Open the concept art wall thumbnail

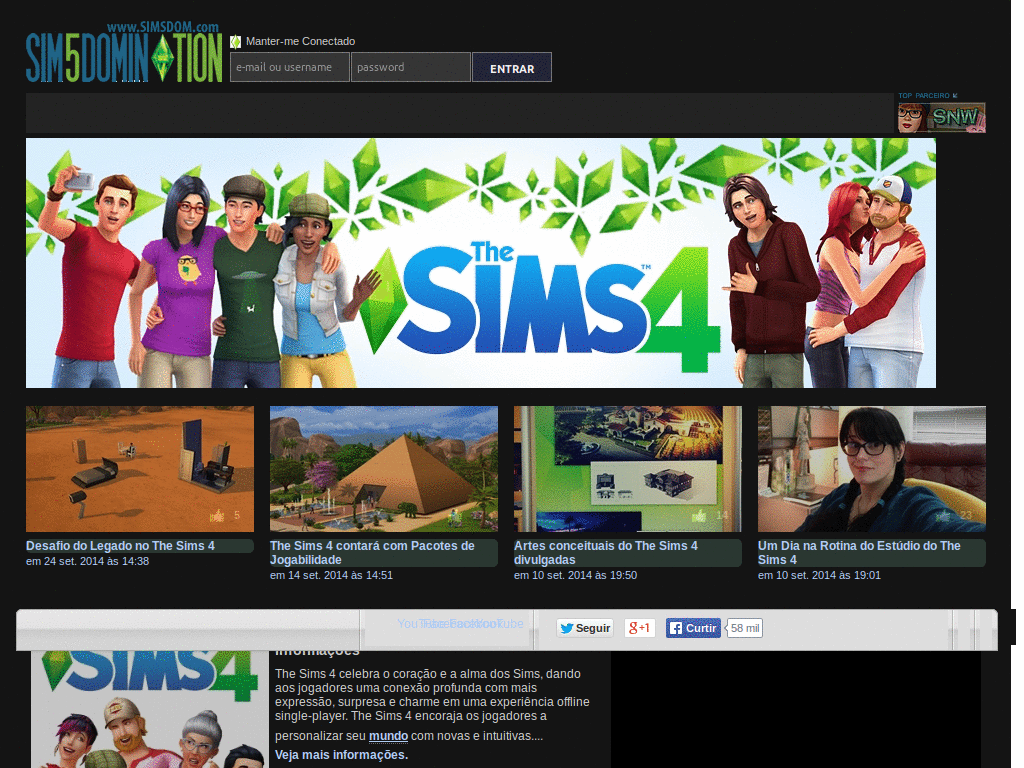point(628,469)
